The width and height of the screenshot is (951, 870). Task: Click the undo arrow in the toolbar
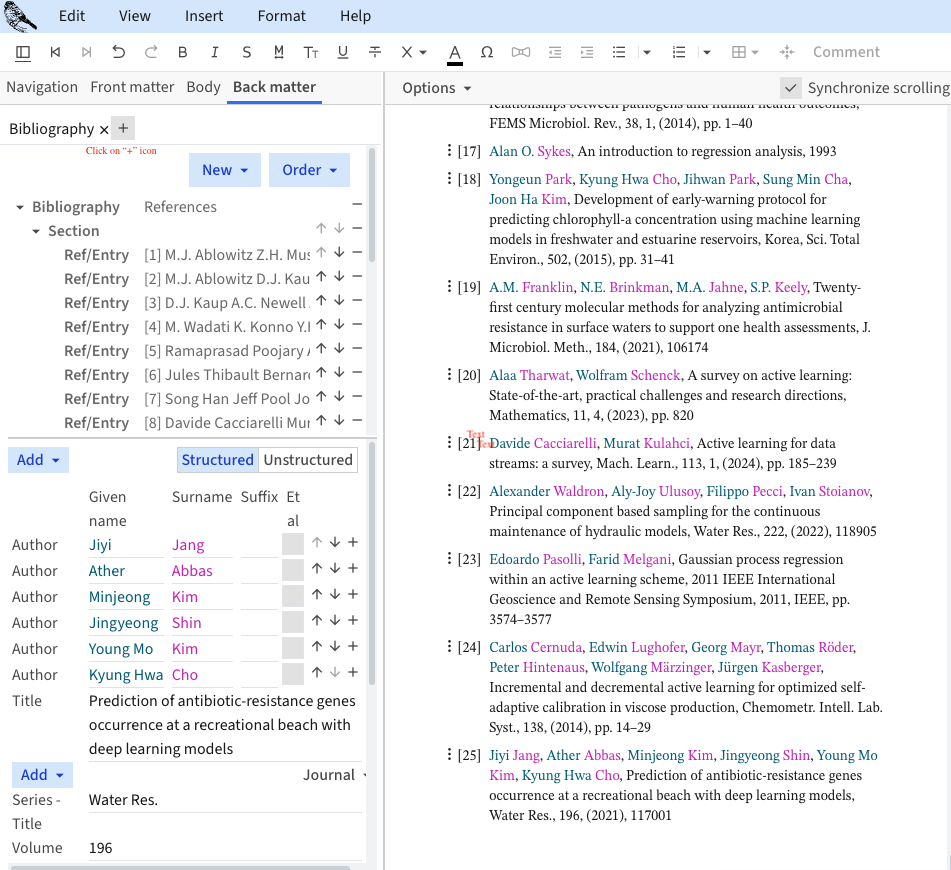[x=119, y=52]
